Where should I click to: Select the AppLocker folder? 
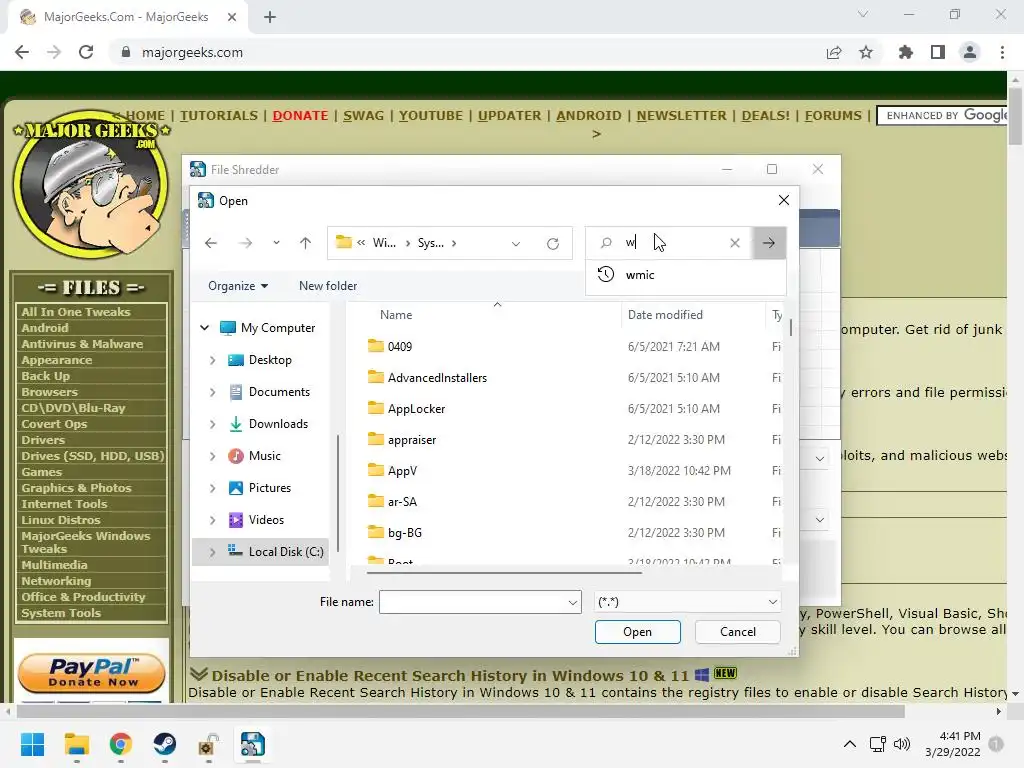(x=406, y=409)
